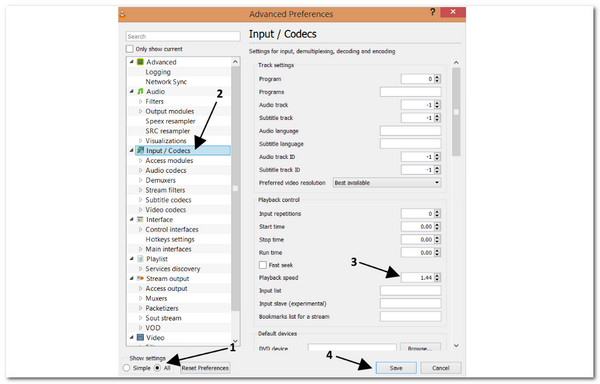The width and height of the screenshot is (600, 384).
Task: Click the Subtitle language text field
Action: (x=410, y=144)
